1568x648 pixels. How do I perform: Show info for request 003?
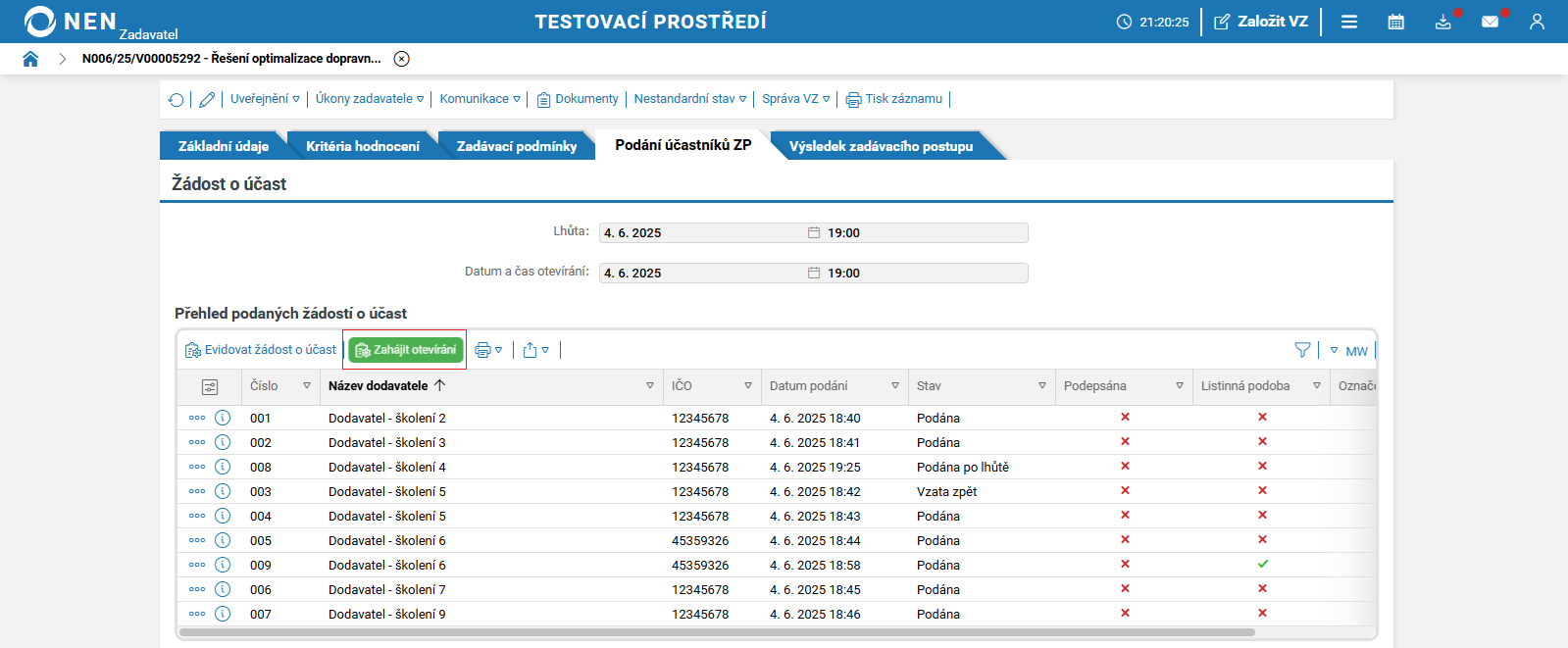coord(223,491)
